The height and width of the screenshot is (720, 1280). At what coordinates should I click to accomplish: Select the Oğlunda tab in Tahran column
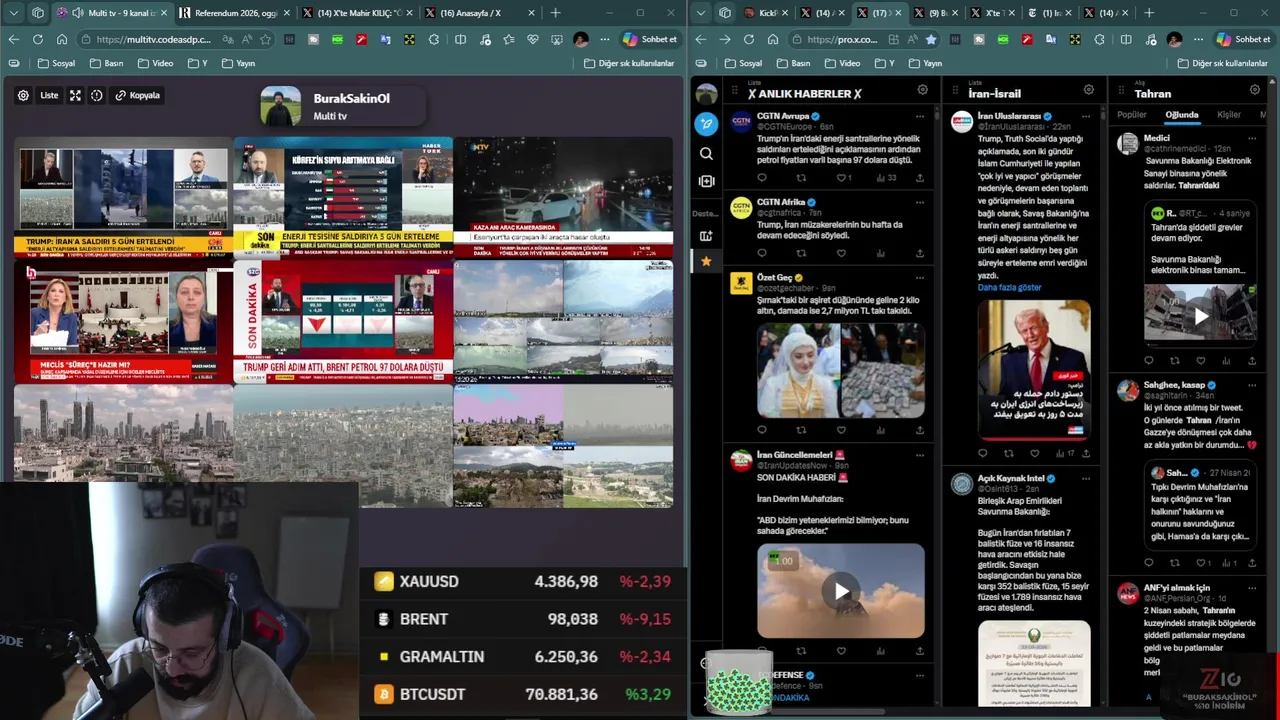[1181, 115]
